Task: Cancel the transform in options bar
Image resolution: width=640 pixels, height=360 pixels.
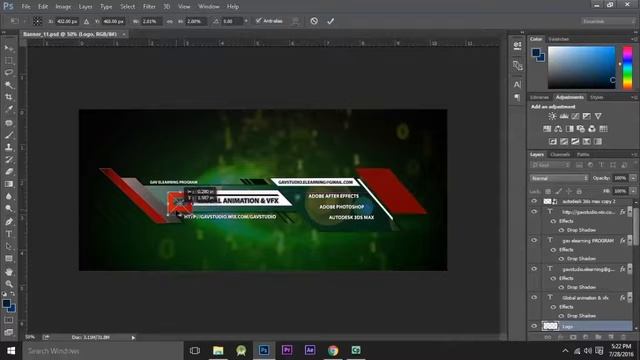Action: 314,21
